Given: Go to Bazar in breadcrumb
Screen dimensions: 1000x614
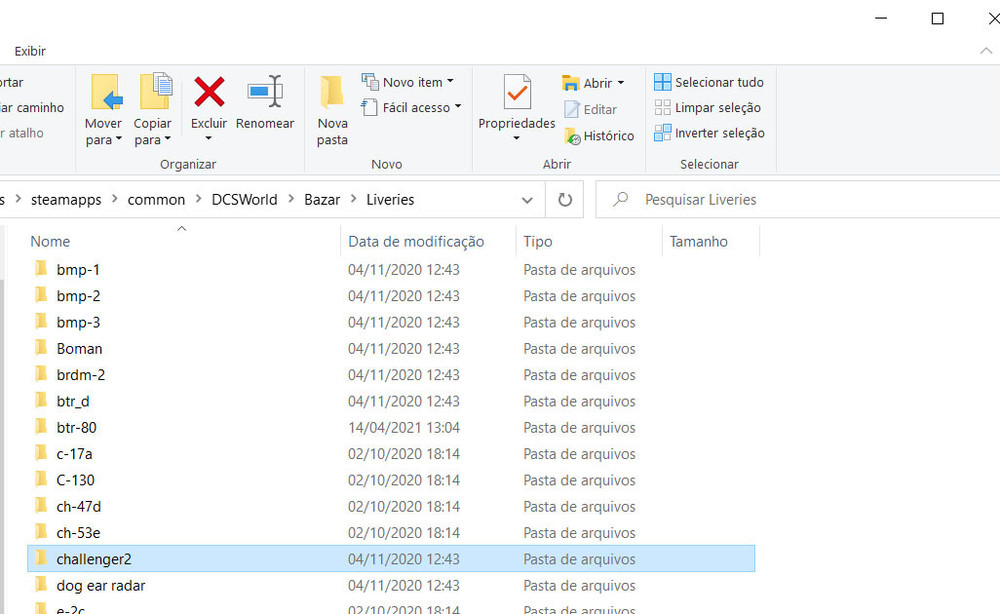Looking at the screenshot, I should (x=322, y=200).
